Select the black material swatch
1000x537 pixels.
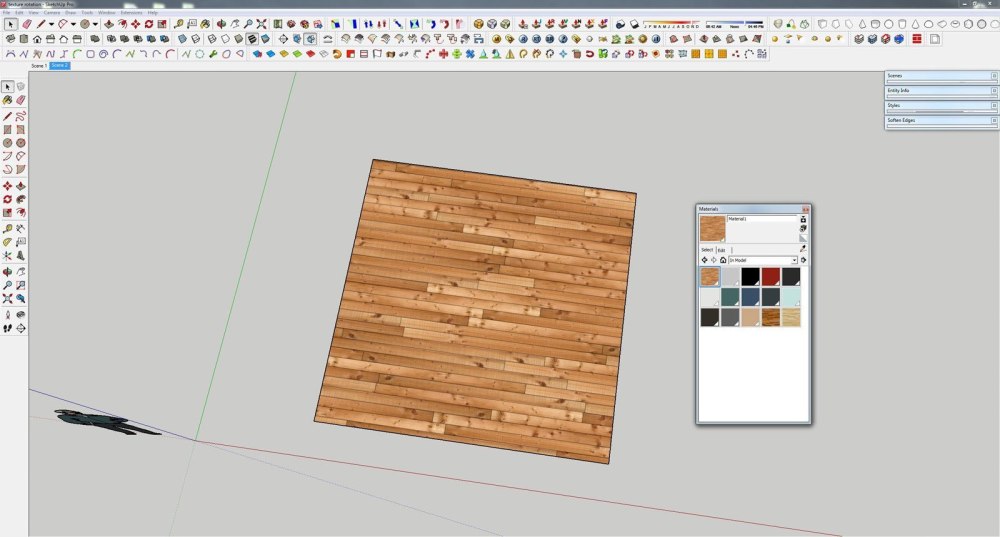tap(751, 276)
